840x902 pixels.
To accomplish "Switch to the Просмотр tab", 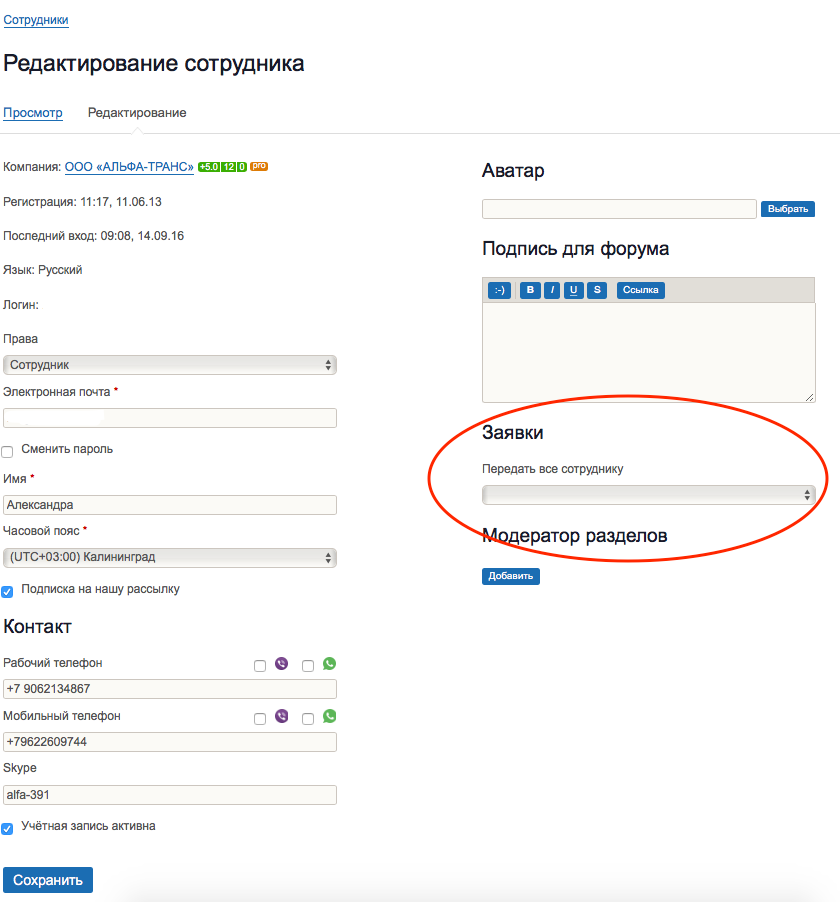I will pyautogui.click(x=33, y=113).
